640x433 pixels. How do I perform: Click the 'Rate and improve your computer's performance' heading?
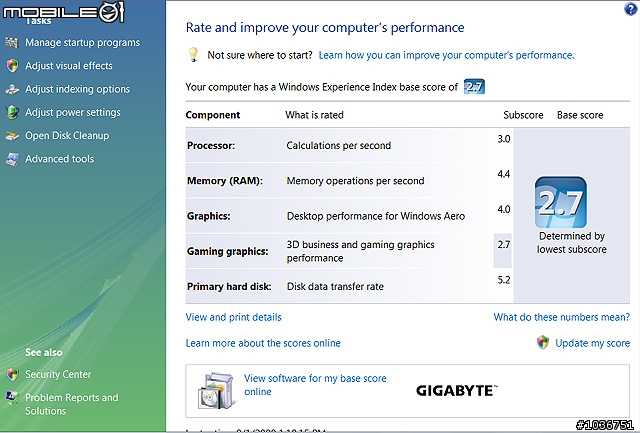coord(325,27)
